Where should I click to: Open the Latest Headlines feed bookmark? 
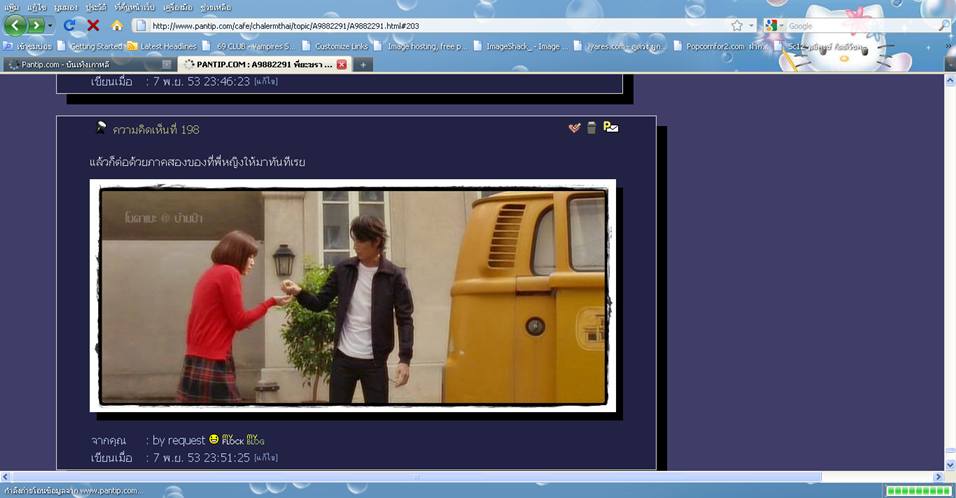(162, 46)
